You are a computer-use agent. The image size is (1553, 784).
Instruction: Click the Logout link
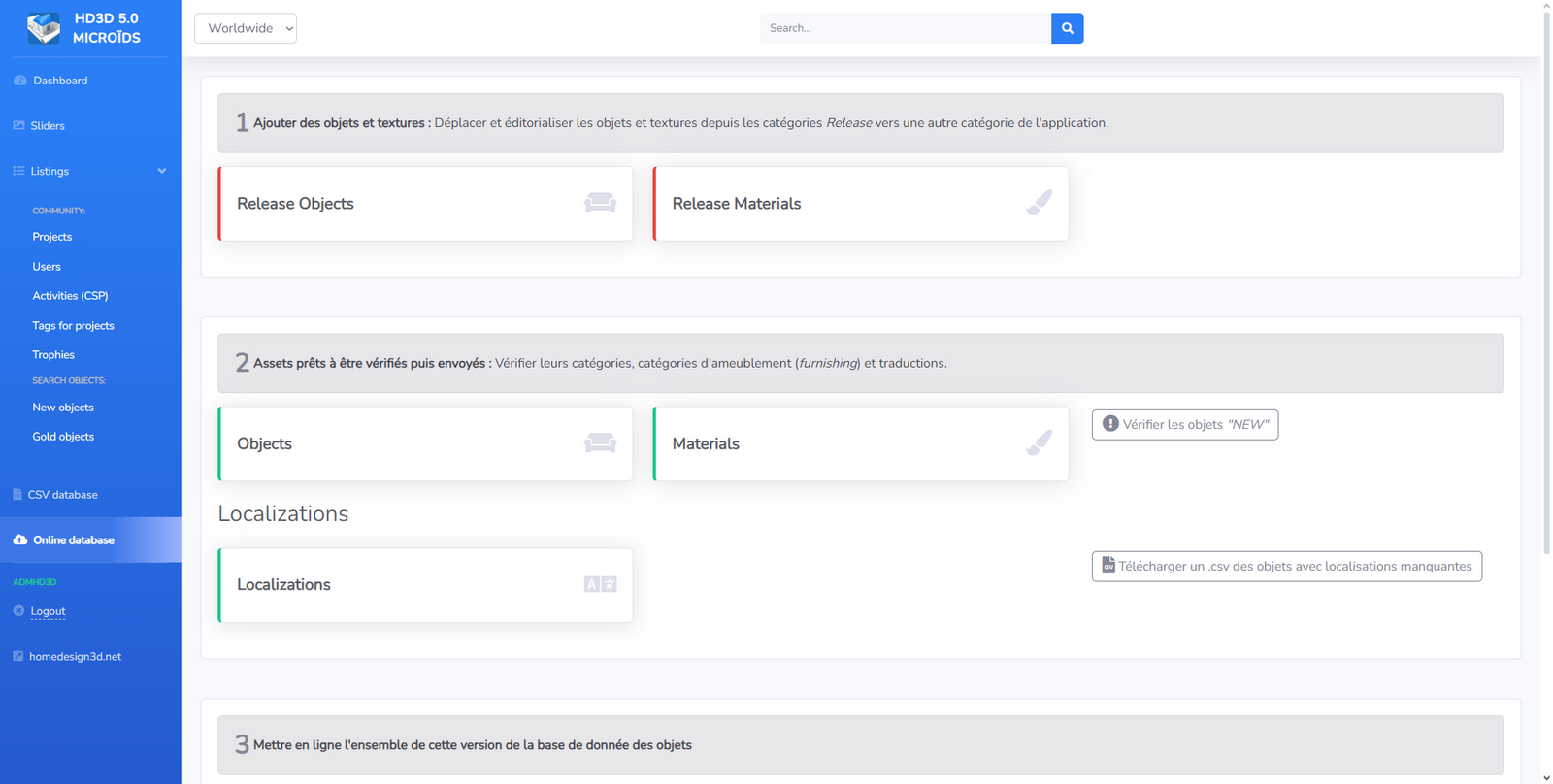48,611
